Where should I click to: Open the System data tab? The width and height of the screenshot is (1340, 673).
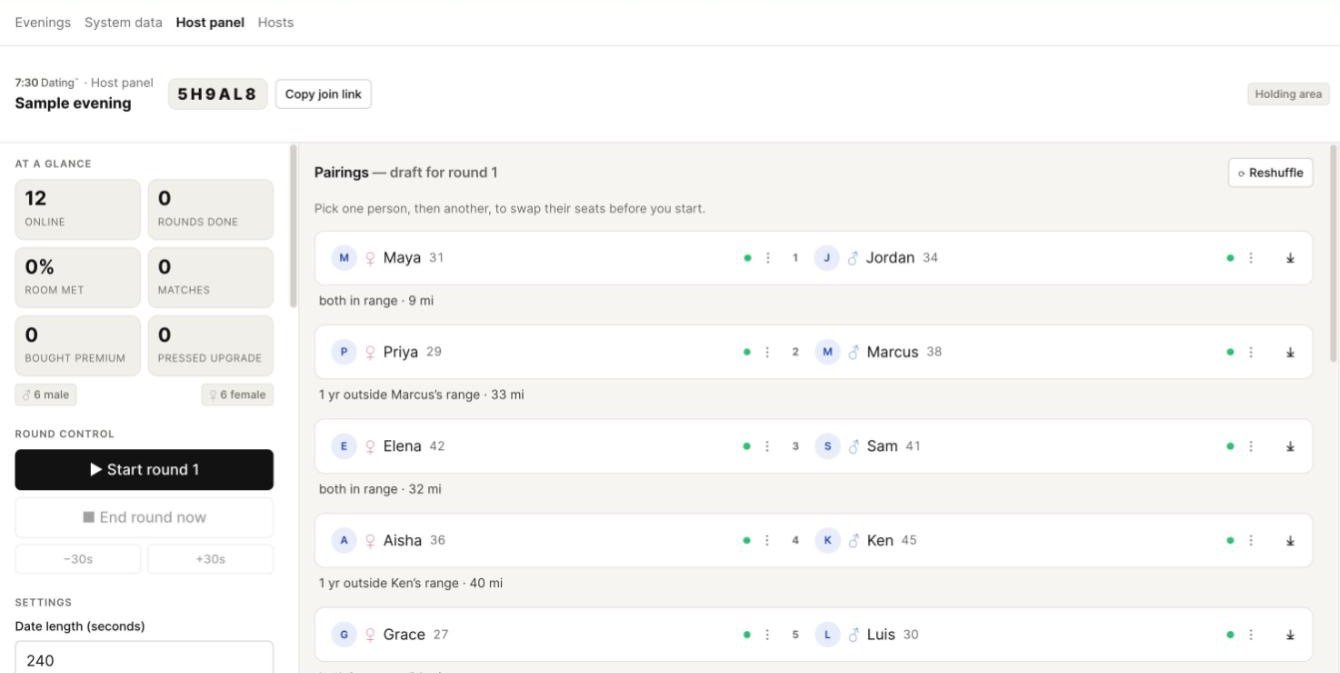[123, 22]
